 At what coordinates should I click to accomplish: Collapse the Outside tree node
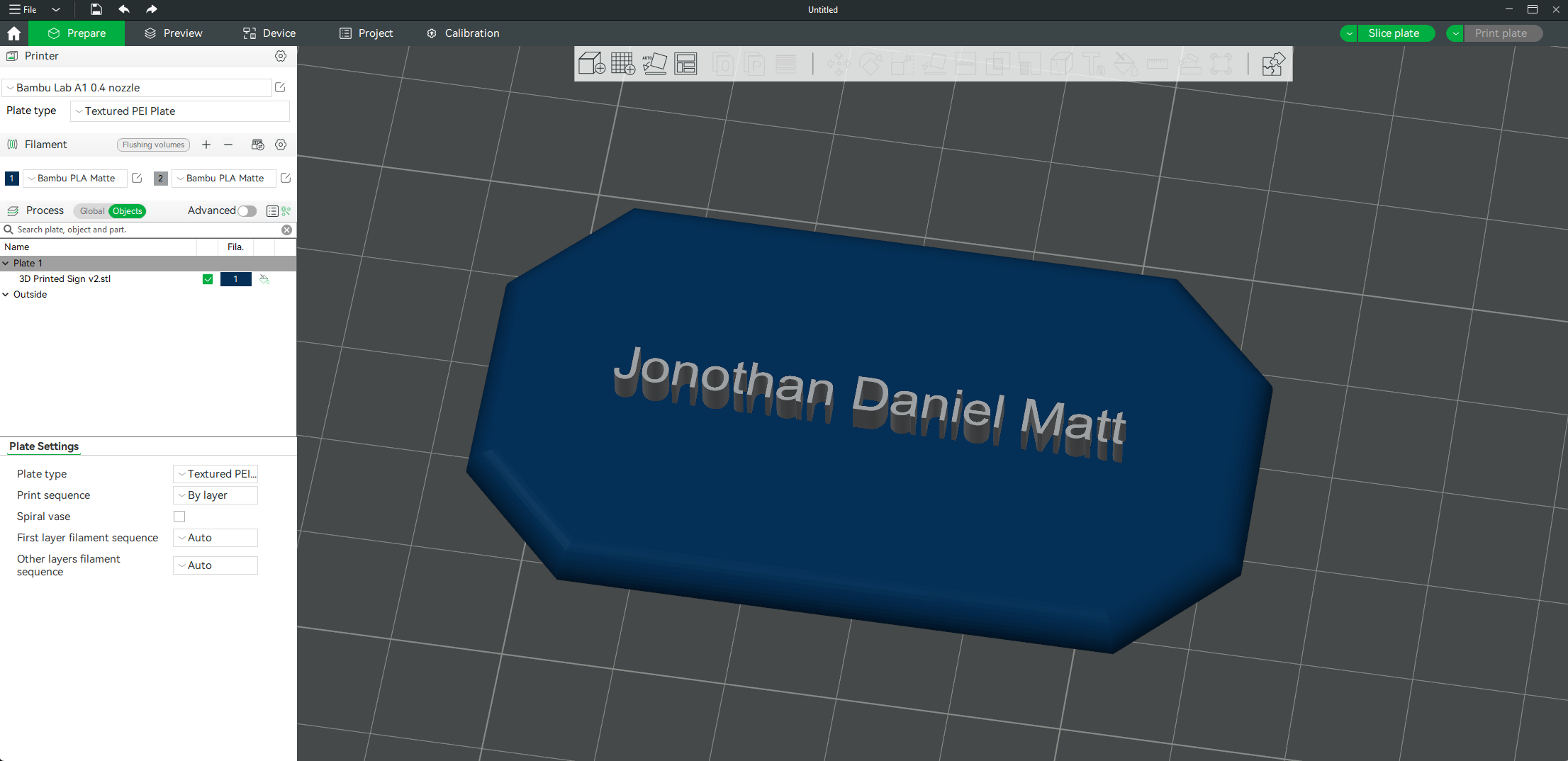(x=6, y=295)
